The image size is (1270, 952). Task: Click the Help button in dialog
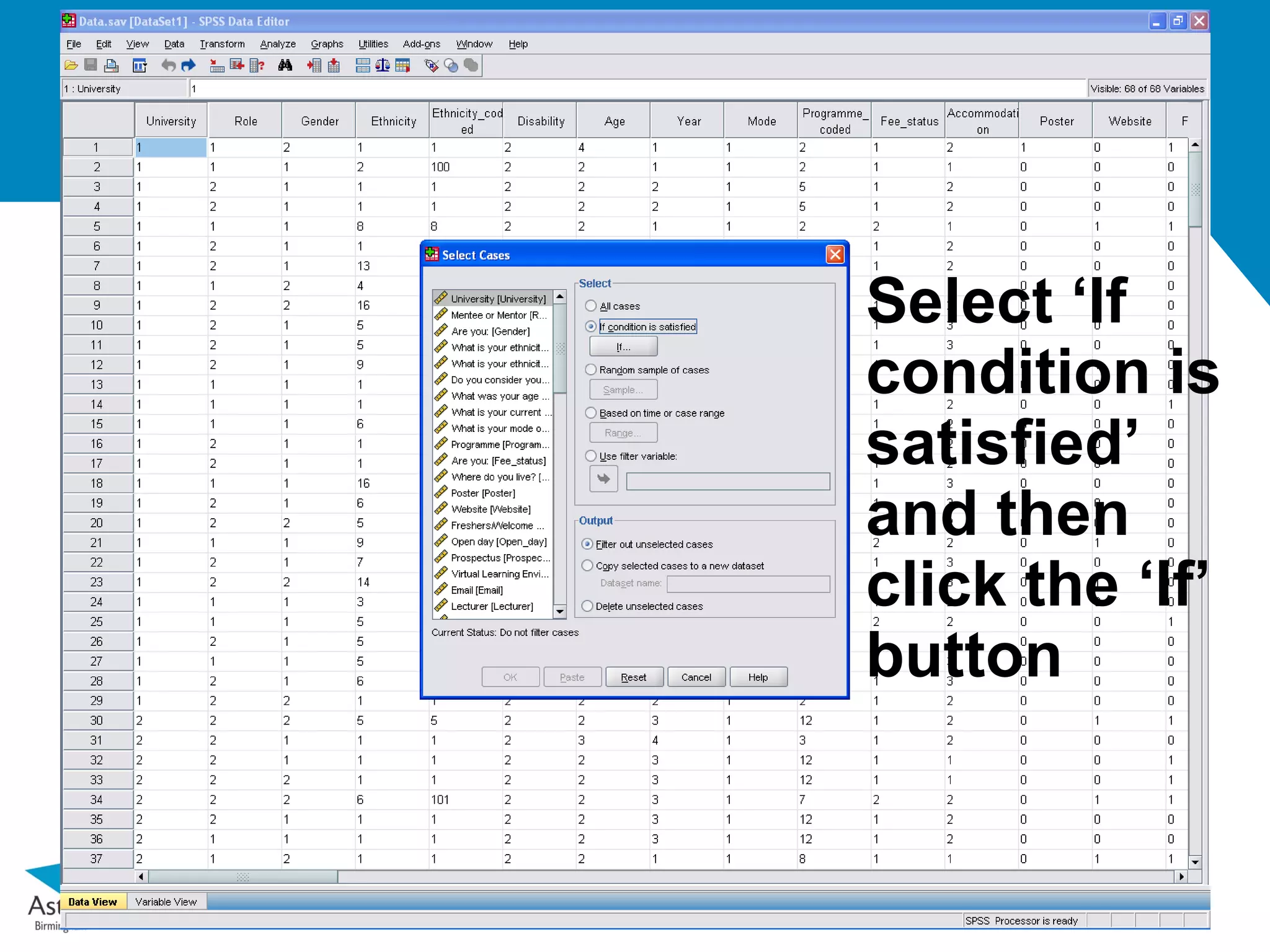tap(758, 677)
